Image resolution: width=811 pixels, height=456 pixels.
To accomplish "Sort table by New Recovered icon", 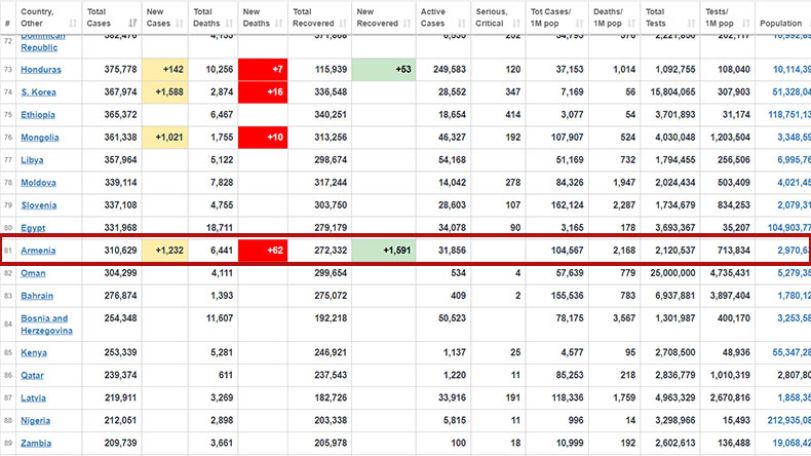I will click(407, 23).
